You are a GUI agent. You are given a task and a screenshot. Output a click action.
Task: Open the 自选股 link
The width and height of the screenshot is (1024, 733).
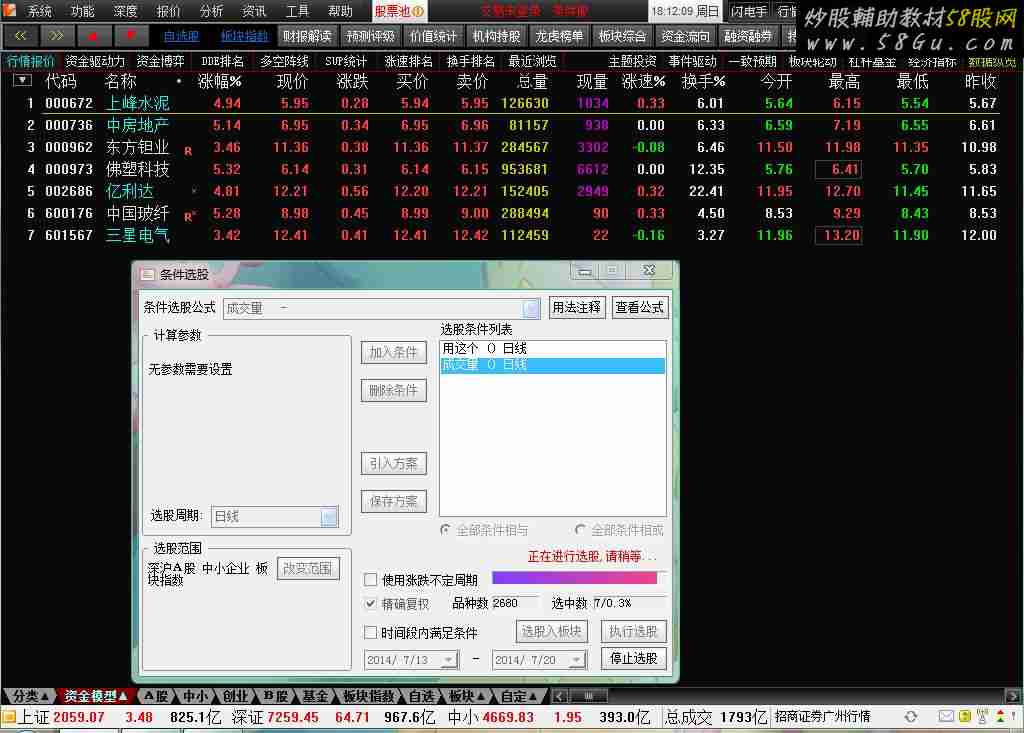pos(181,37)
